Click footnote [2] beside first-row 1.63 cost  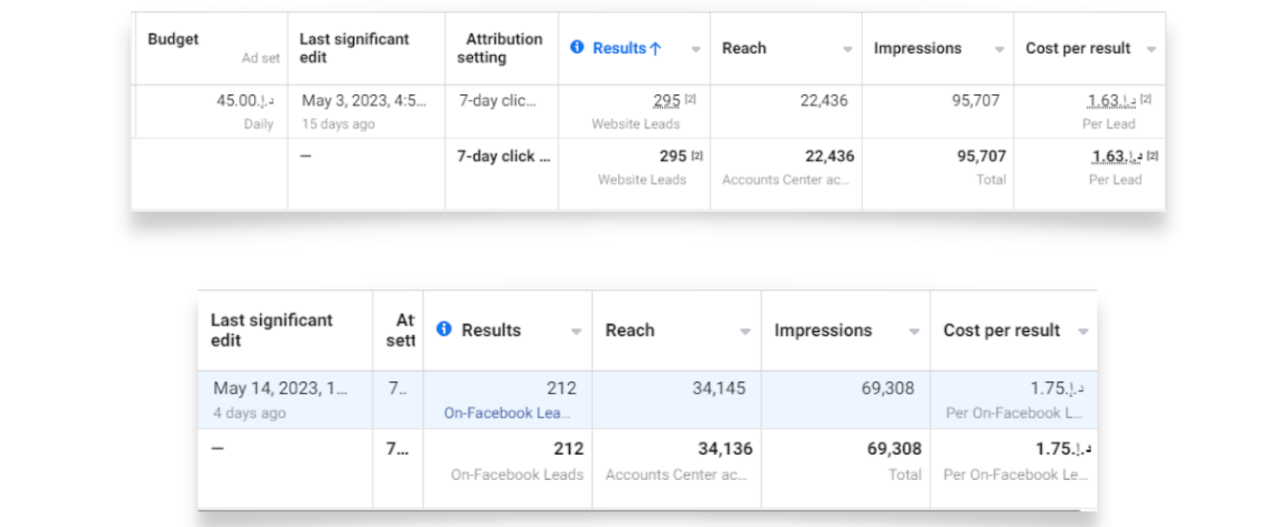(x=1146, y=100)
